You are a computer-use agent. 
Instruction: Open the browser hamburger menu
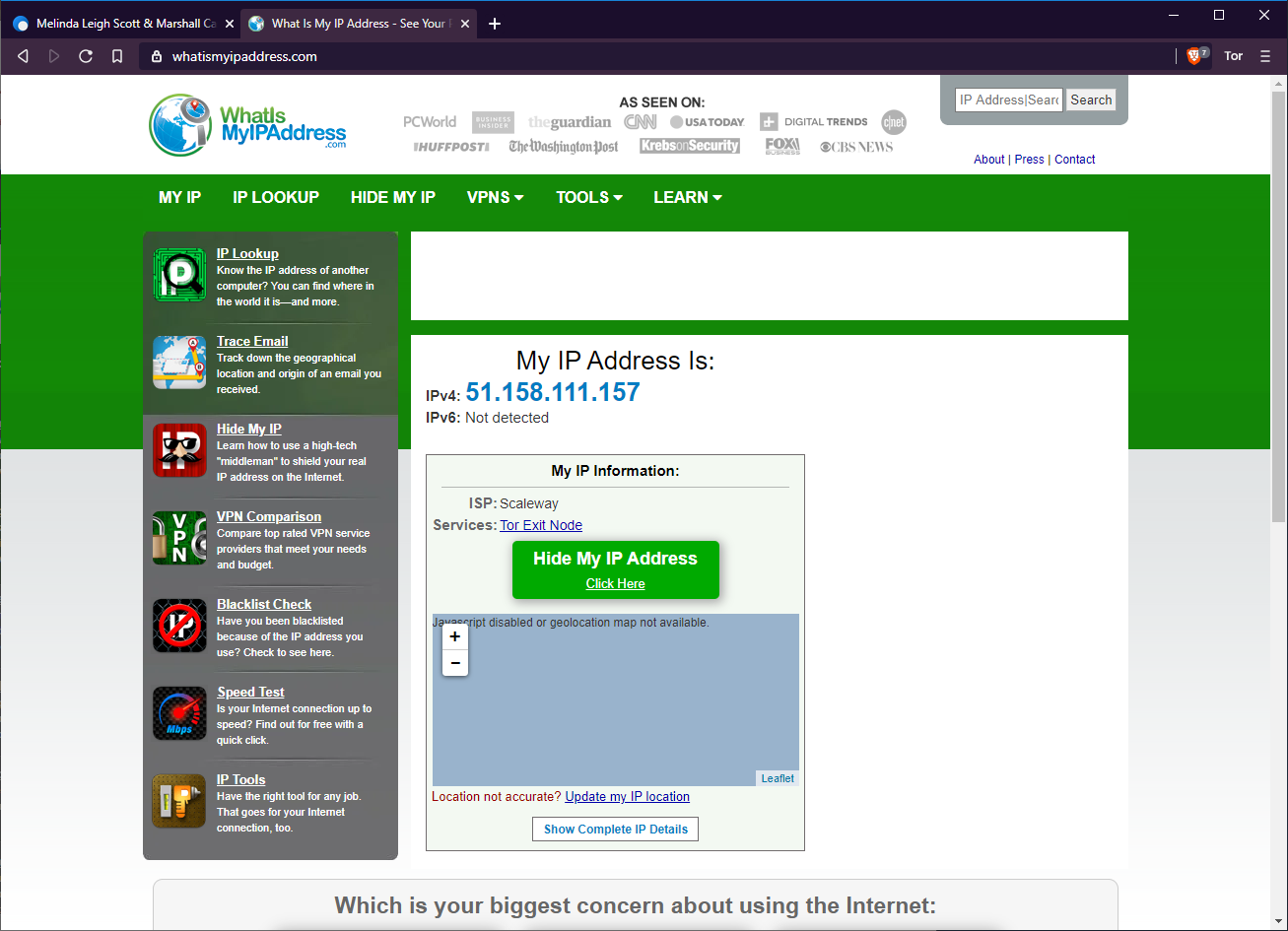[x=1266, y=56]
